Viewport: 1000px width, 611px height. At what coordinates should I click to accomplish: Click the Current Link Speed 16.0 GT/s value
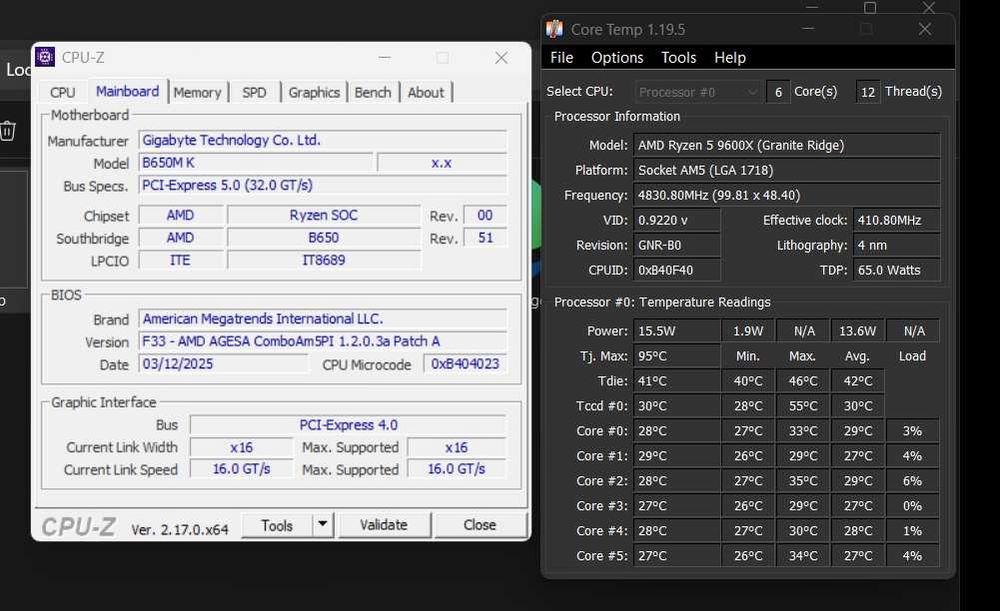pos(241,469)
